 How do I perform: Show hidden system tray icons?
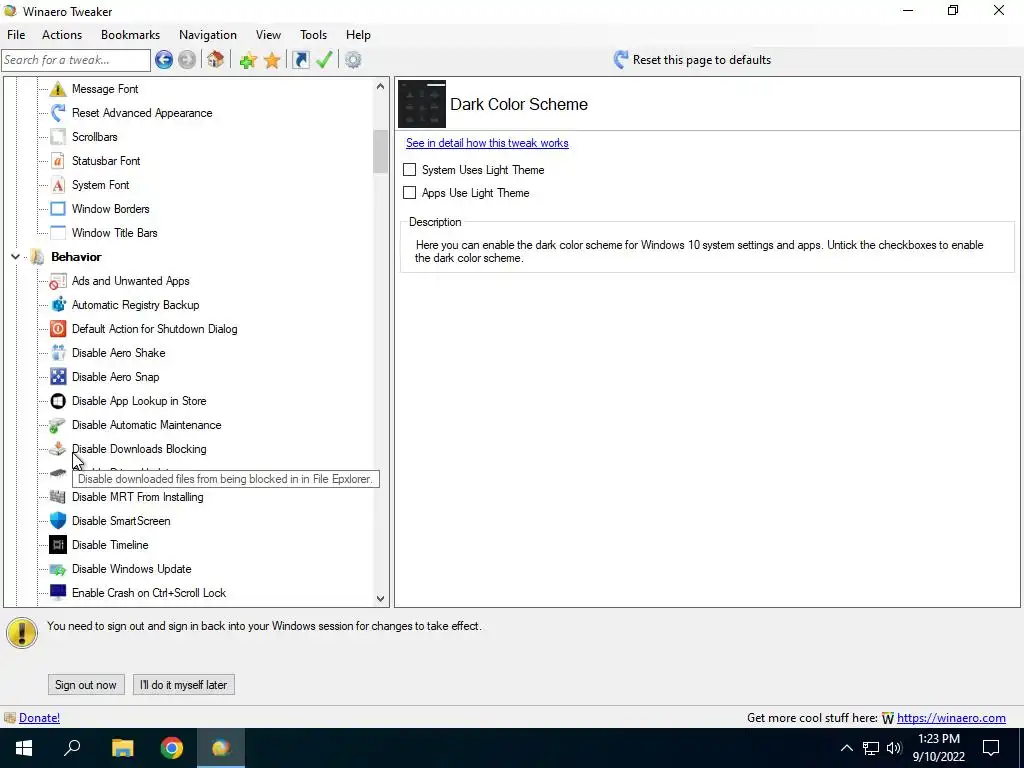click(846, 748)
